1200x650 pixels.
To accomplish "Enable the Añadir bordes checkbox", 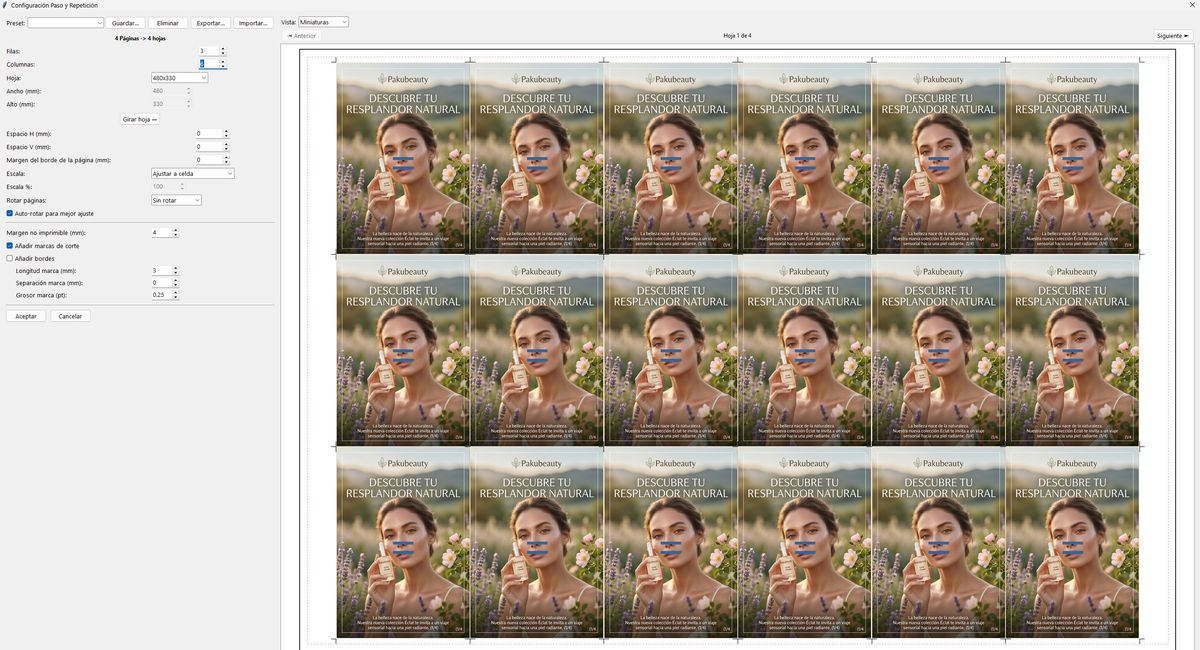I will pos(10,258).
